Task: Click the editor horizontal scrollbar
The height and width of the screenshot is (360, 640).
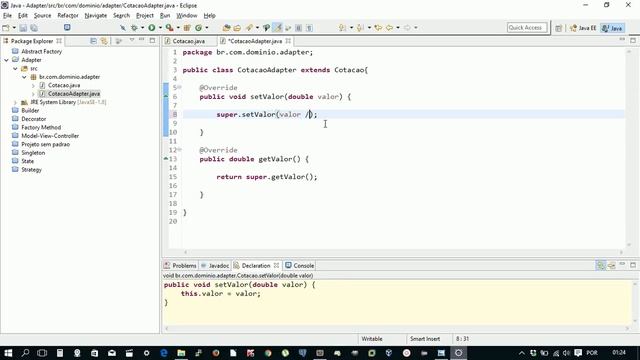Action: click(x=403, y=252)
